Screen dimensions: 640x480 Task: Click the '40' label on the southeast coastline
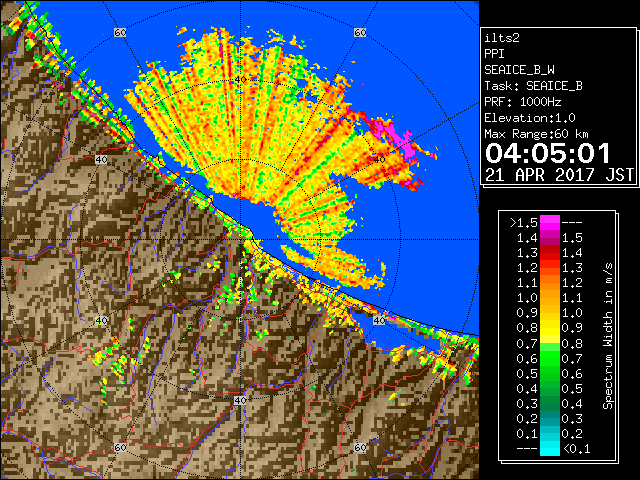point(379,320)
